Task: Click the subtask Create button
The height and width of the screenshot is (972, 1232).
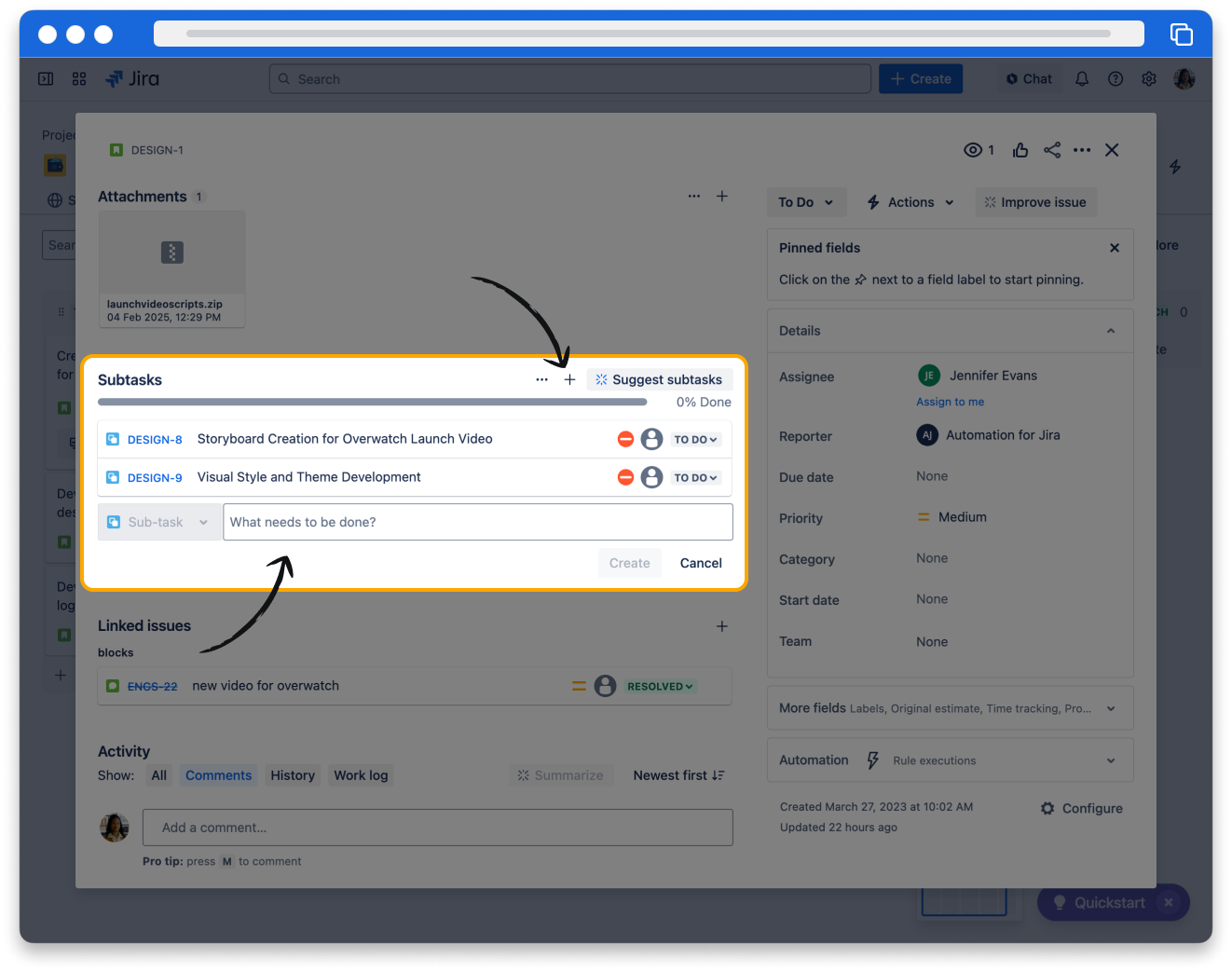Action: (630, 563)
